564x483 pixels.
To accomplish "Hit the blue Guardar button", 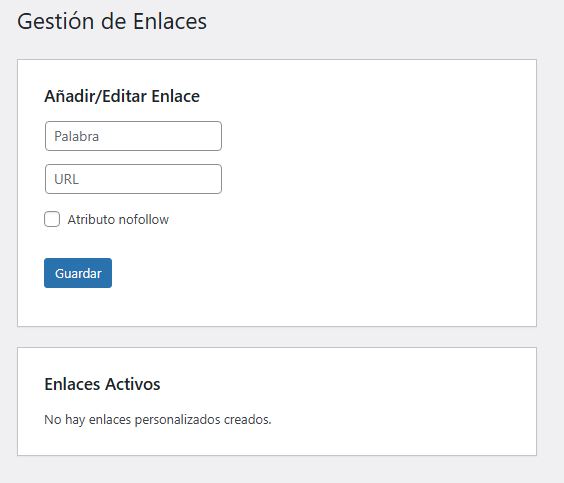I will pos(78,273).
